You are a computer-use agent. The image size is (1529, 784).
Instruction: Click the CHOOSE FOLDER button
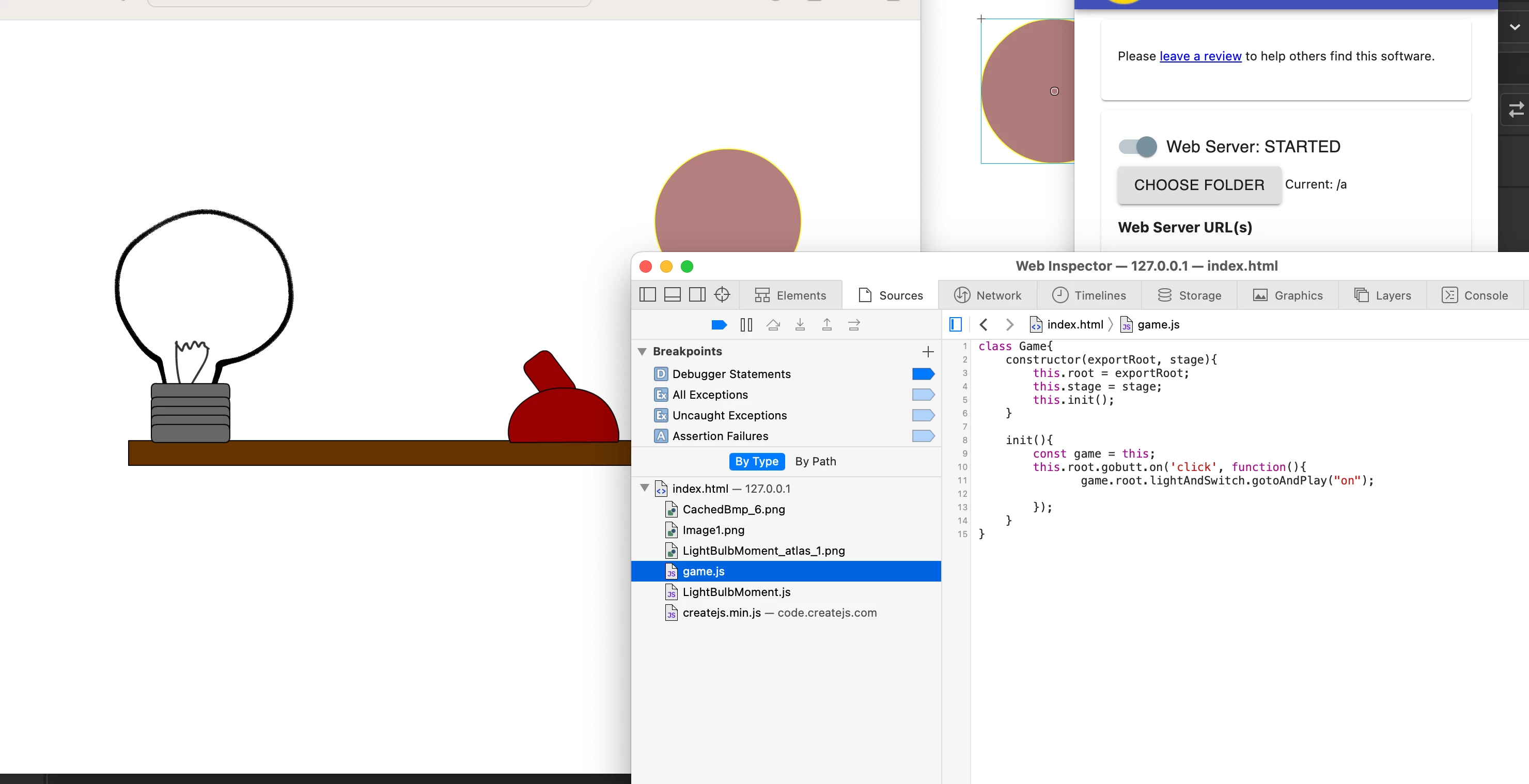coord(1198,185)
